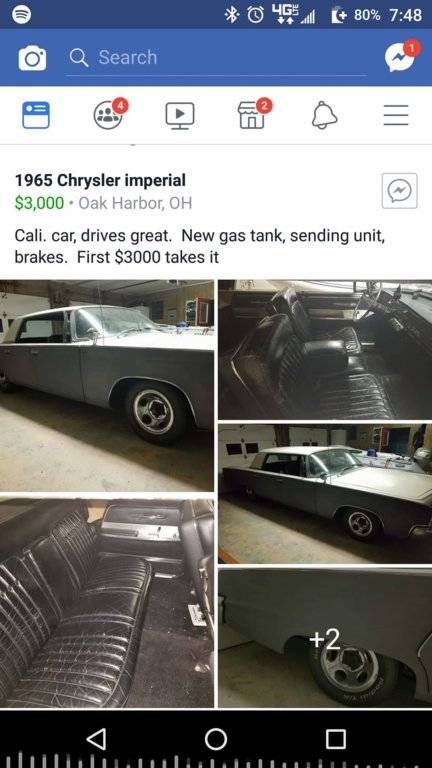Open the Groups tab icon

pyautogui.click(x=110, y=114)
